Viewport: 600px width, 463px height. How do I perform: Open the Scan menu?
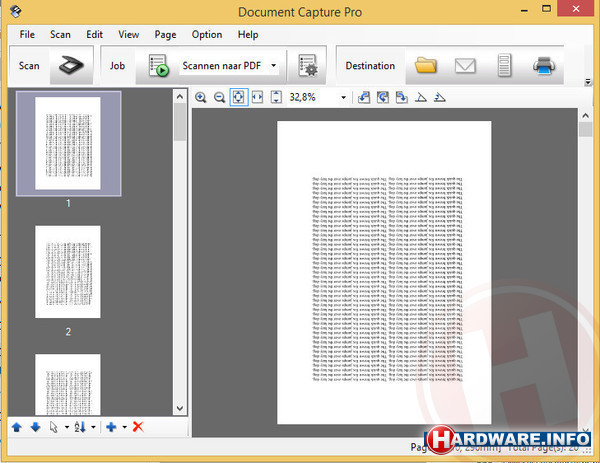(x=60, y=34)
